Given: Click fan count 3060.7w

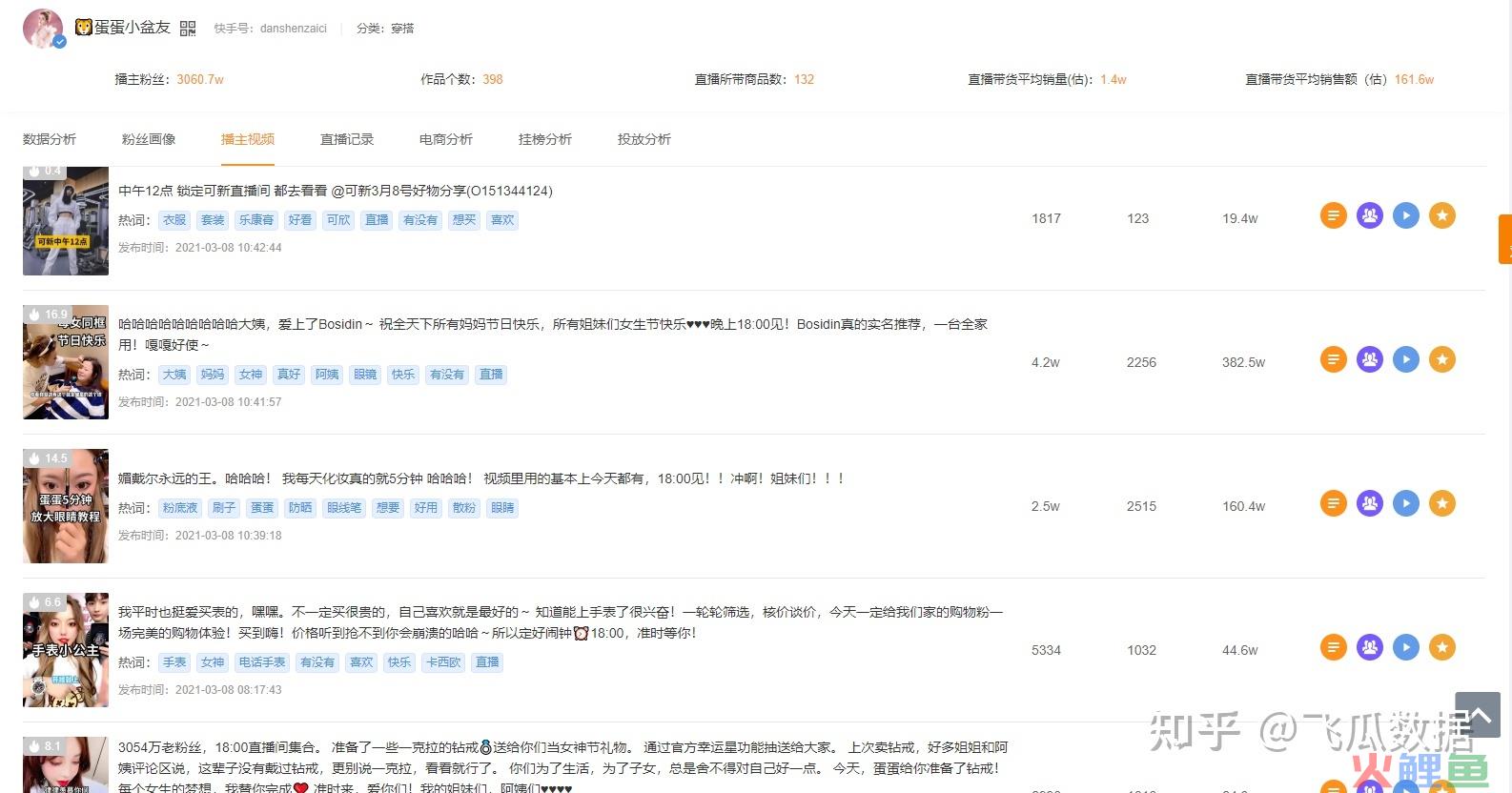Looking at the screenshot, I should (200, 80).
